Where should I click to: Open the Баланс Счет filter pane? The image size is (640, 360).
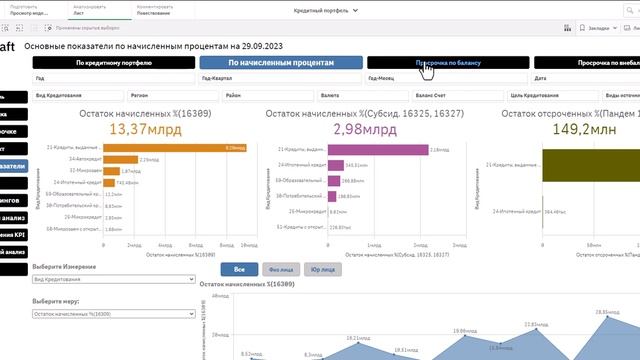pos(458,96)
